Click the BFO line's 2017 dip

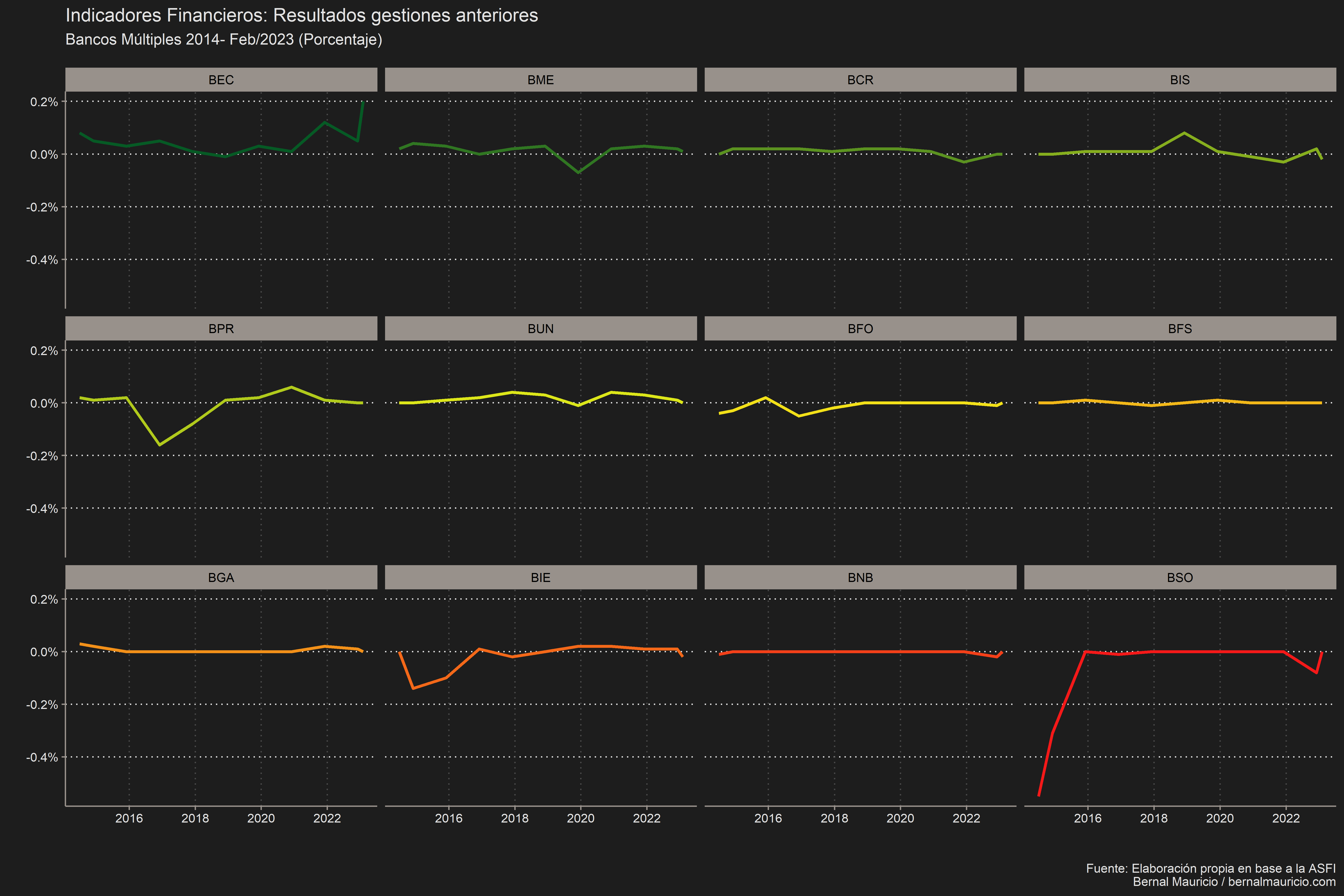click(798, 416)
